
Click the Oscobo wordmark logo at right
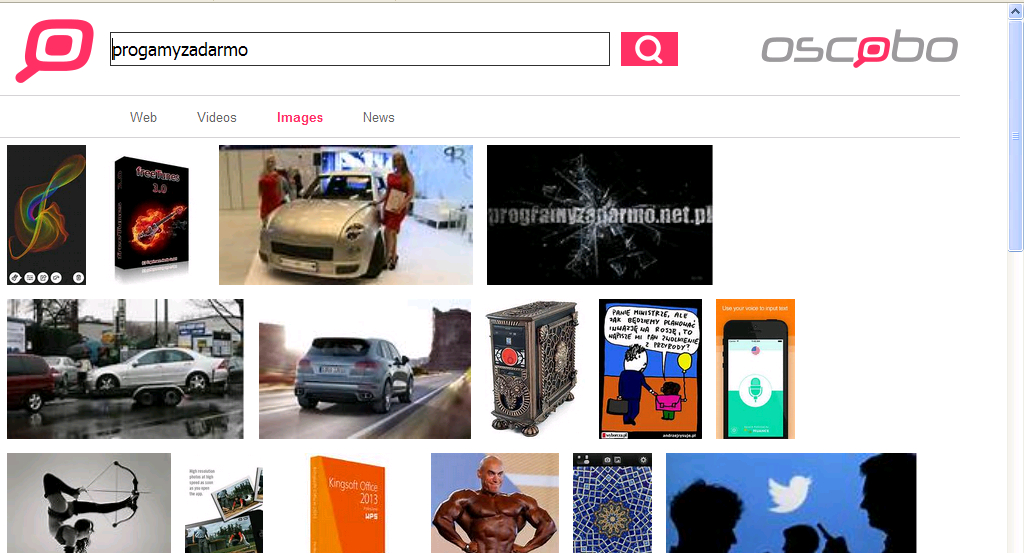point(859,49)
